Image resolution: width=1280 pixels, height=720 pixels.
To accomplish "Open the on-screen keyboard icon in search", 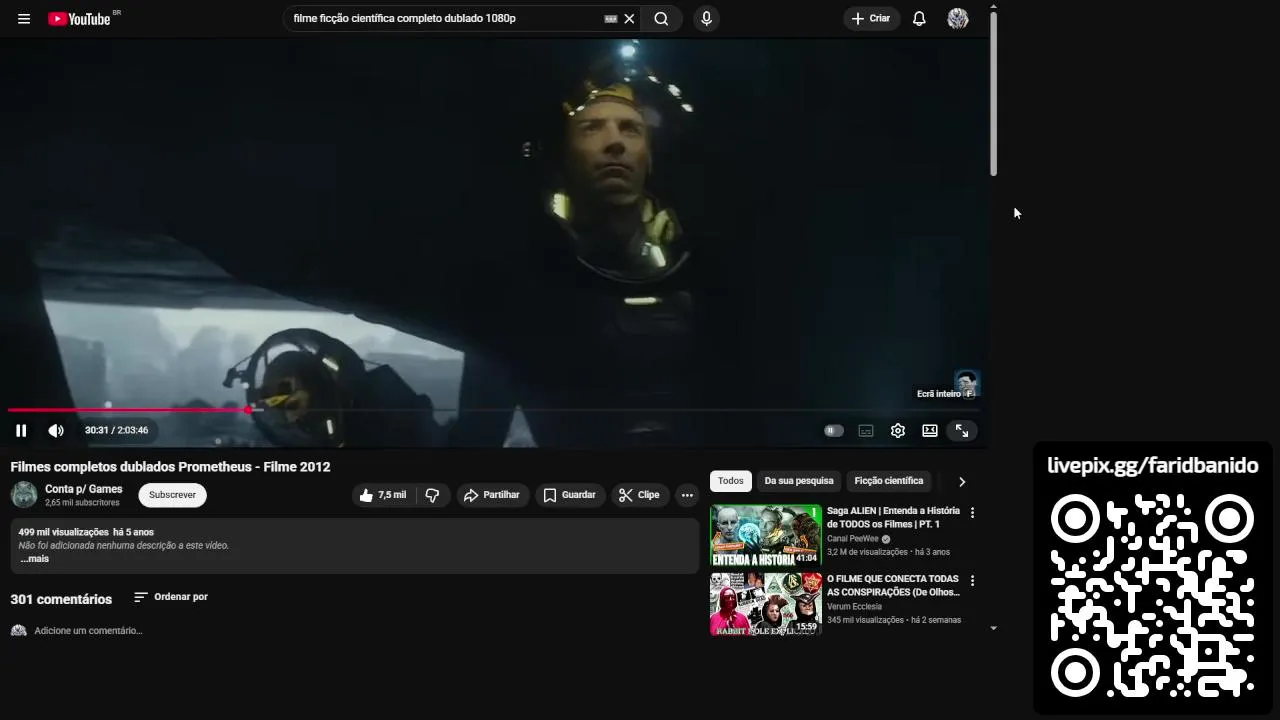I will click(611, 19).
